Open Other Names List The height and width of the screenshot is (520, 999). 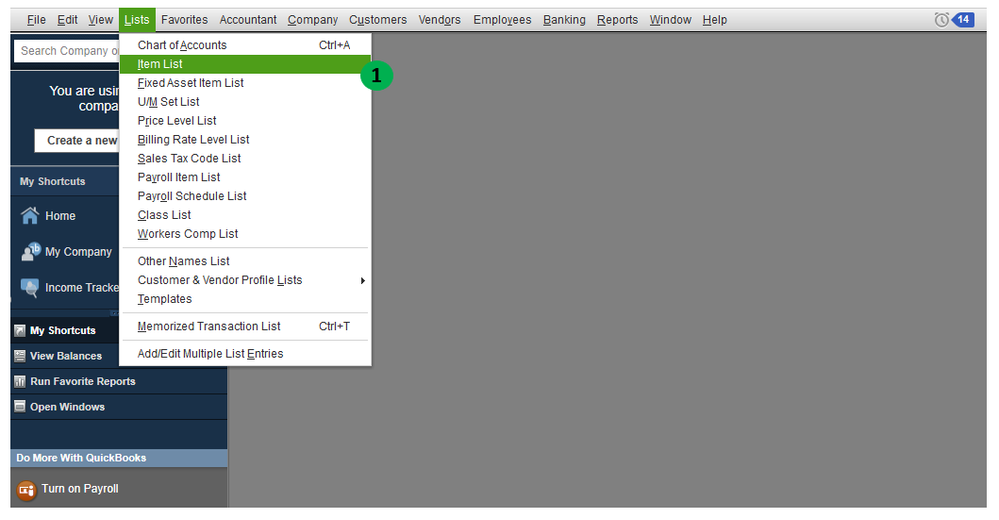(245, 261)
